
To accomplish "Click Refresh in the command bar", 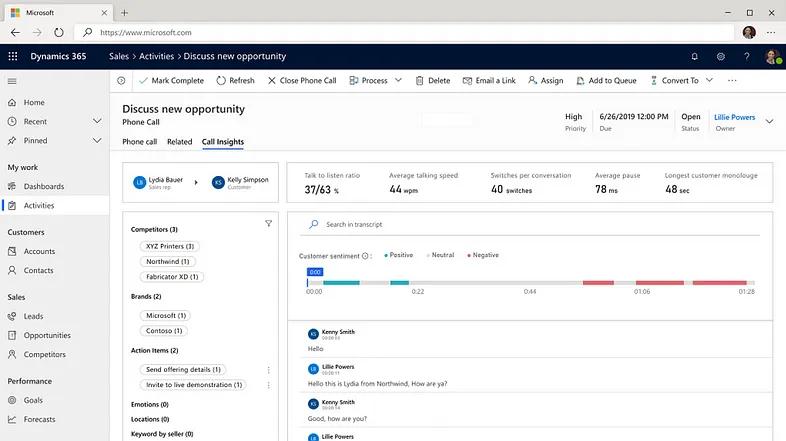I will point(236,80).
